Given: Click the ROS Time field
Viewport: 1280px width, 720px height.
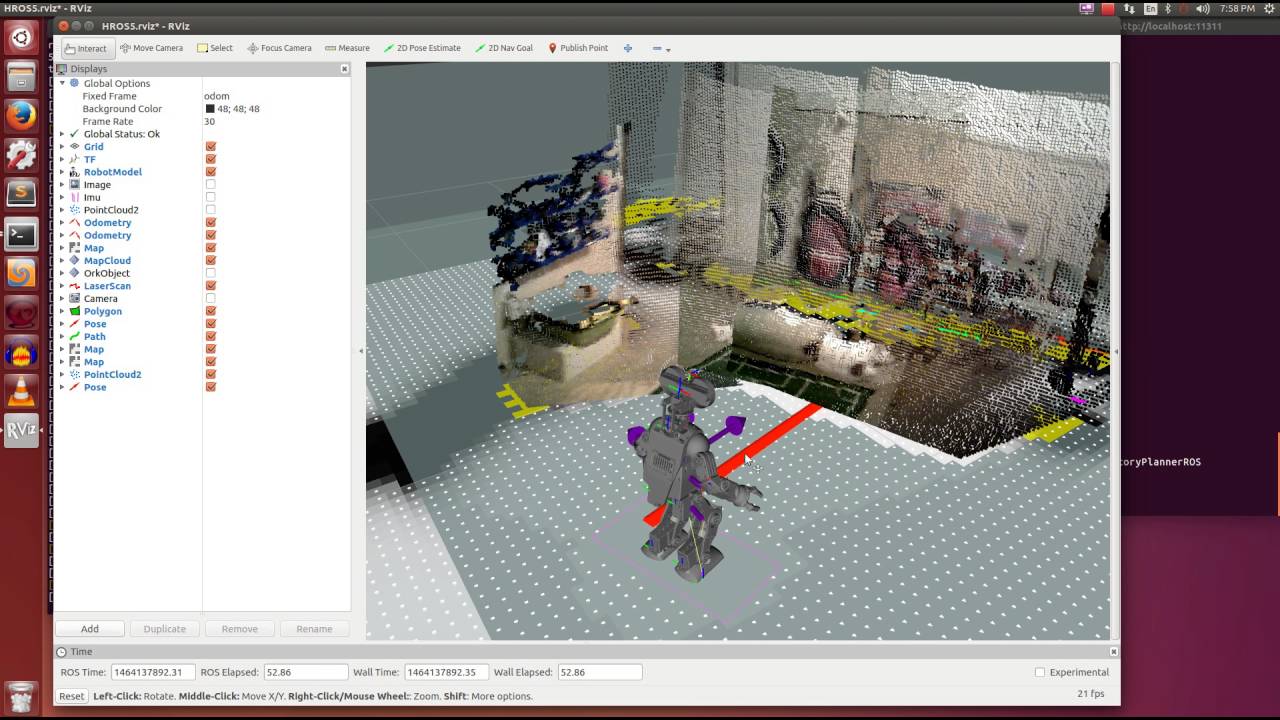Looking at the screenshot, I should click(x=153, y=672).
